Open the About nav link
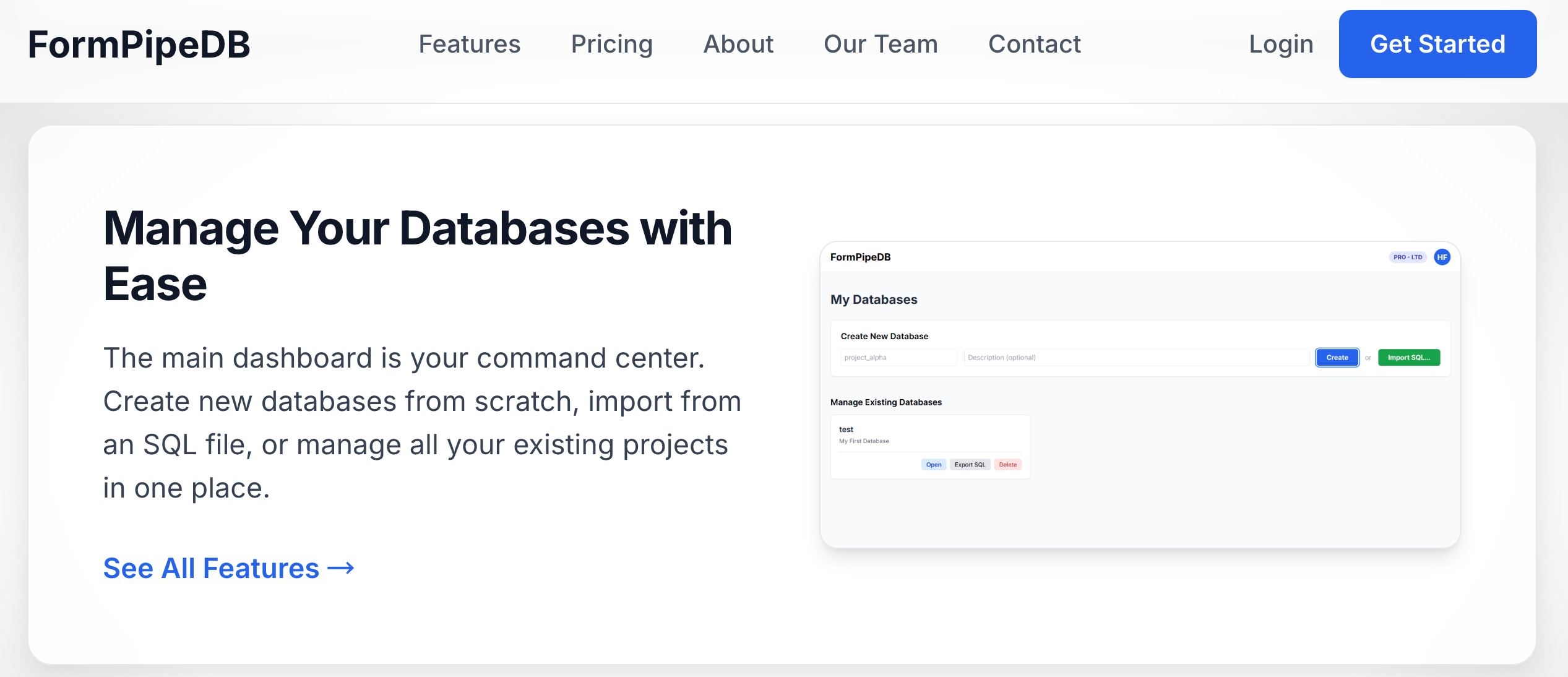Viewport: 1568px width, 677px height. click(x=738, y=45)
